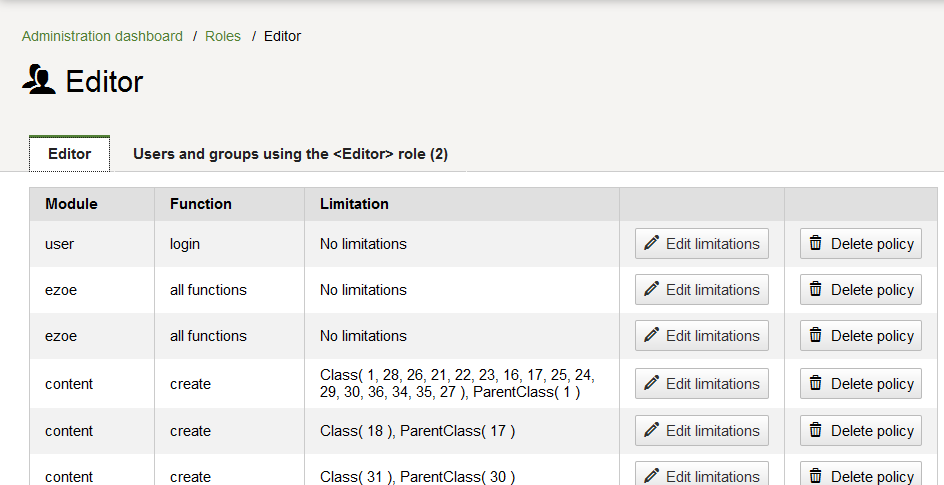Click the Limitation column header
This screenshot has height=485, width=944.
coord(354,204)
